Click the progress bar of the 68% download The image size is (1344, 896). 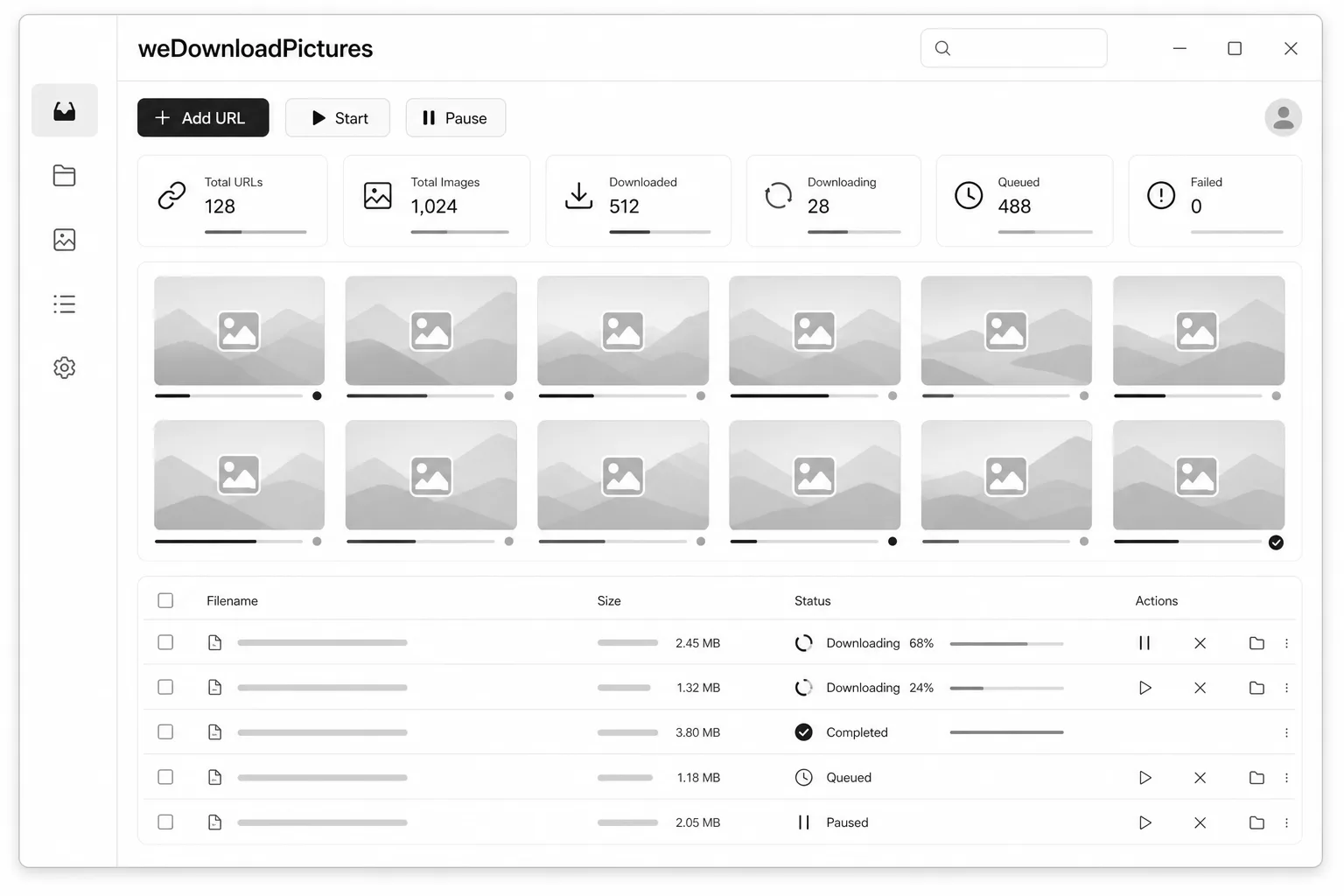click(1006, 644)
